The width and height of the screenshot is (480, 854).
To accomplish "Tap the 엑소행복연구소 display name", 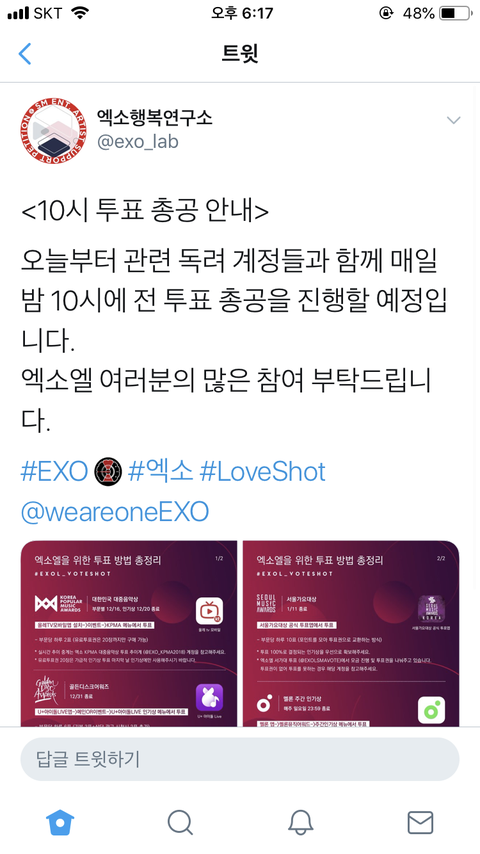I will [155, 117].
